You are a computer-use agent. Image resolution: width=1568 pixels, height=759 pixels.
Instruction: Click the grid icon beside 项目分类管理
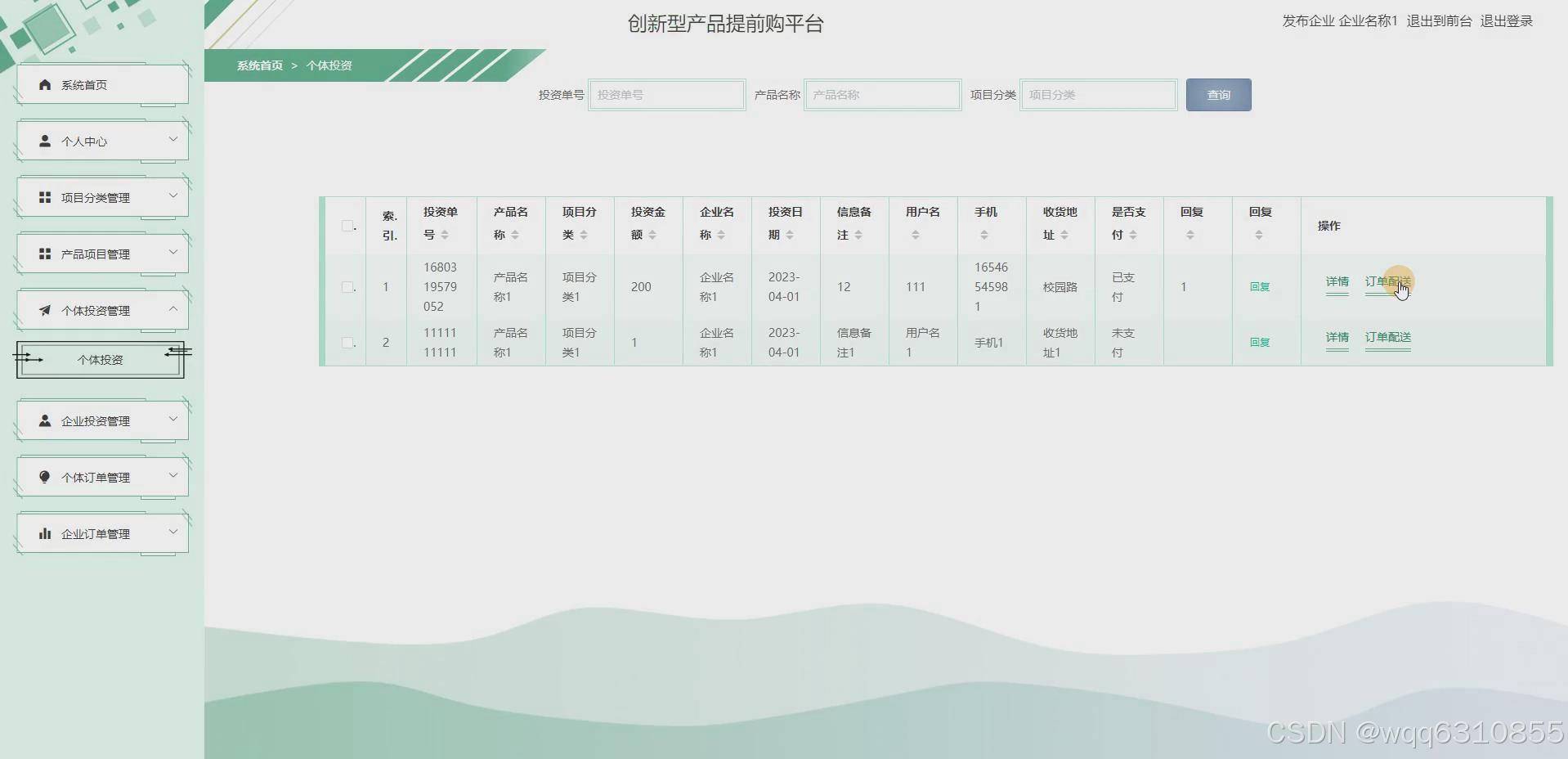[x=45, y=198]
